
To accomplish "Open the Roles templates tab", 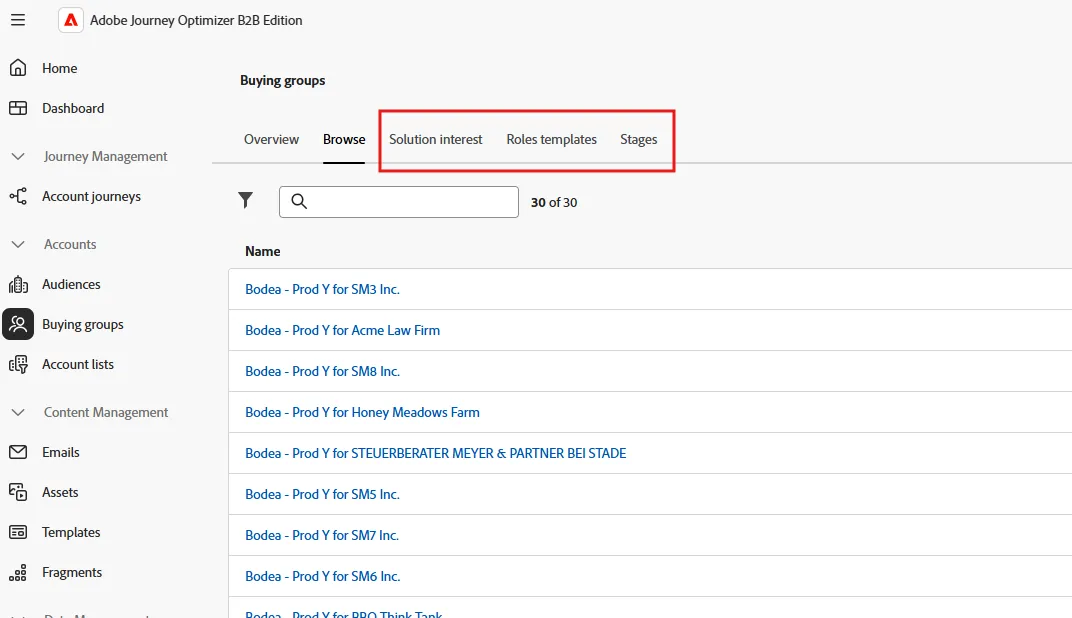I will coord(551,139).
